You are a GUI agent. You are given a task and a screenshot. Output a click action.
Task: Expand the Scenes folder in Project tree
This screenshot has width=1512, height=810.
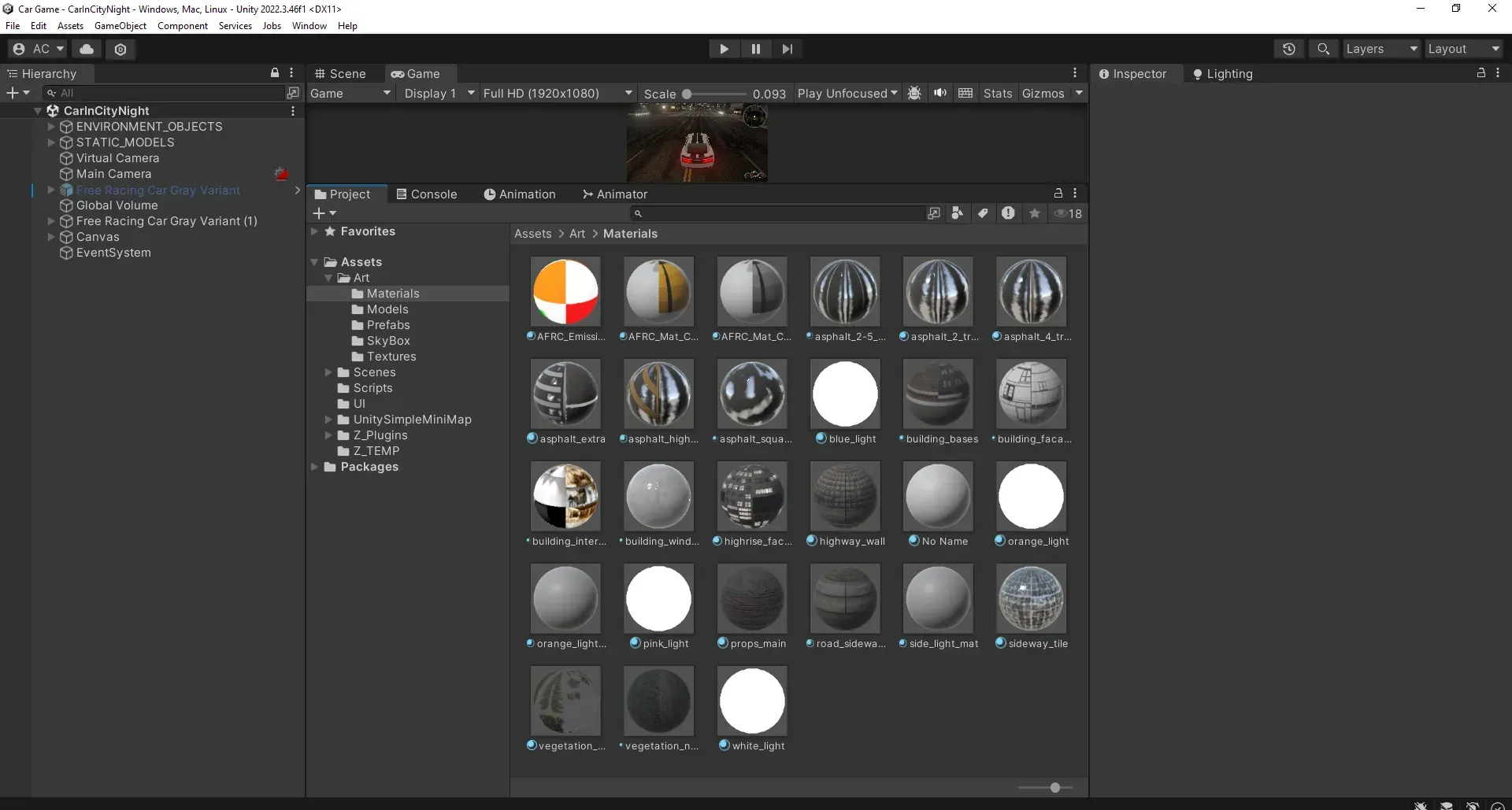click(328, 372)
